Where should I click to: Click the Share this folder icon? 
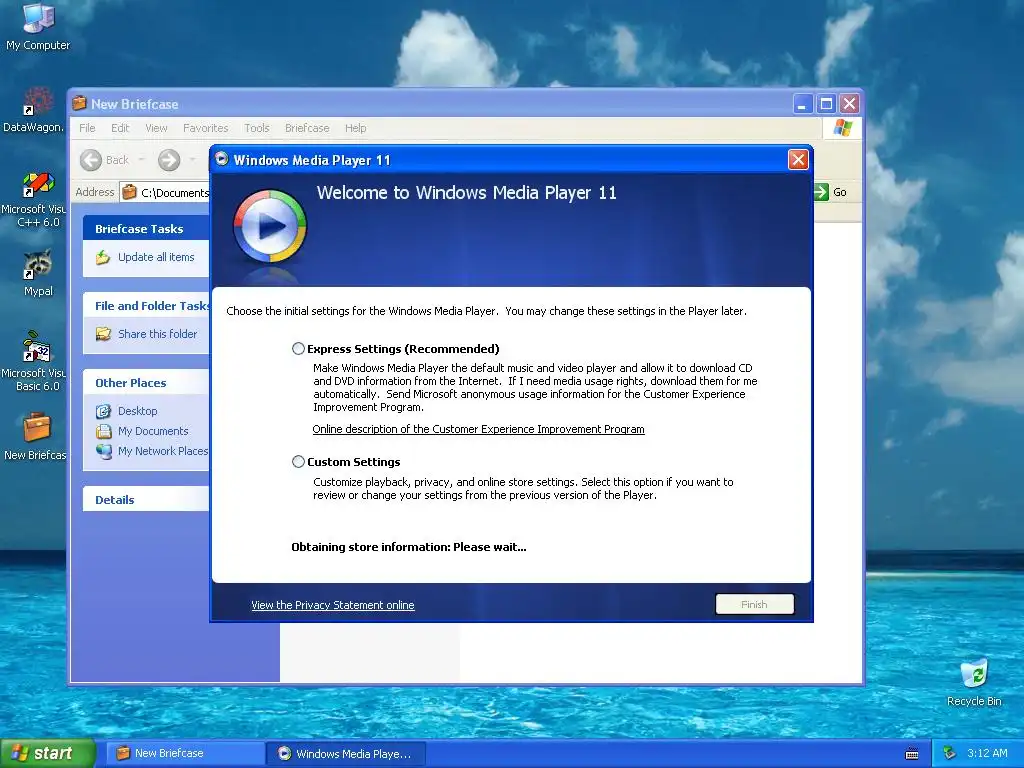click(x=103, y=334)
